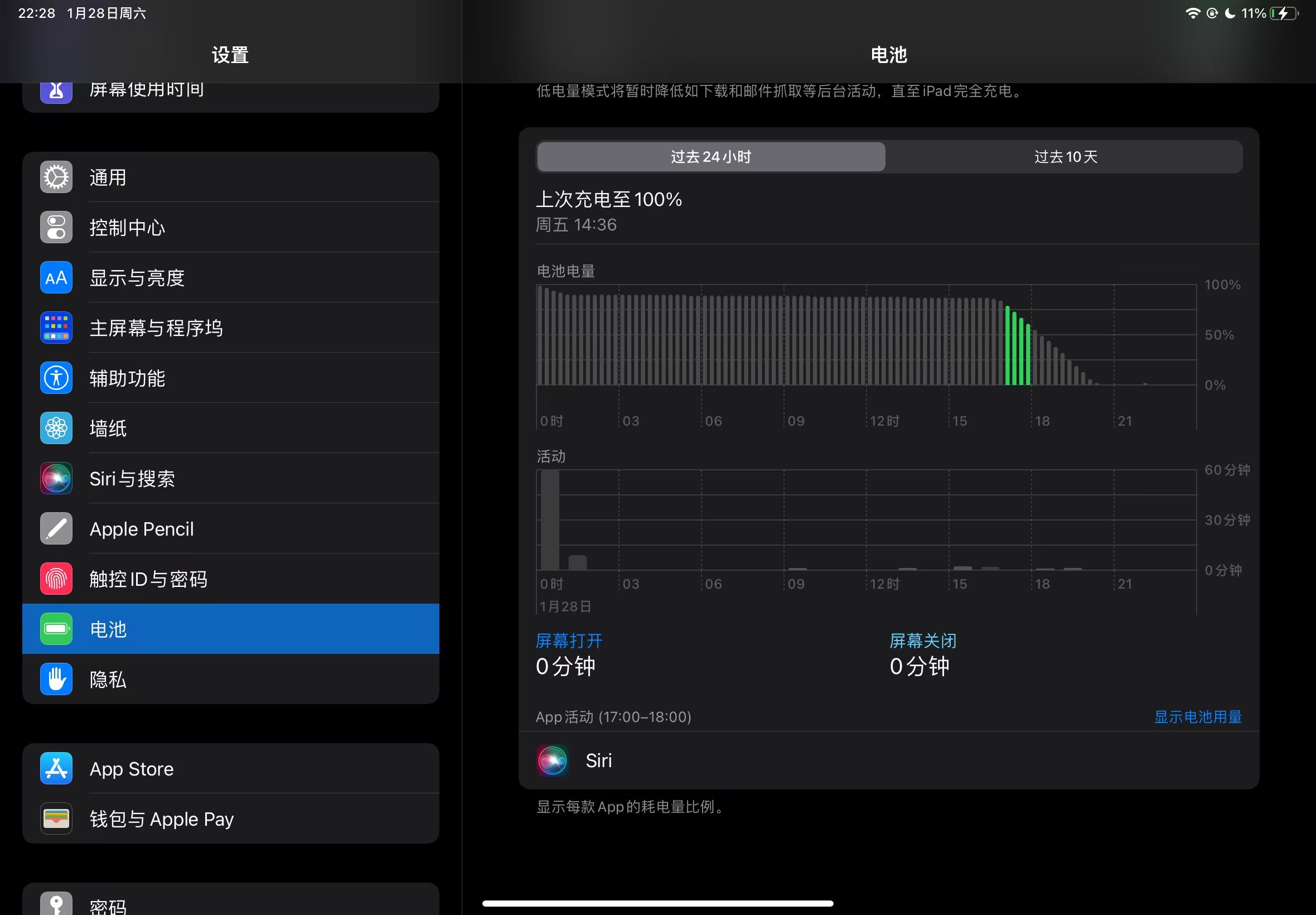Image resolution: width=1316 pixels, height=915 pixels.
Task: Click the 显示电池用量 link
Action: pyautogui.click(x=1197, y=717)
